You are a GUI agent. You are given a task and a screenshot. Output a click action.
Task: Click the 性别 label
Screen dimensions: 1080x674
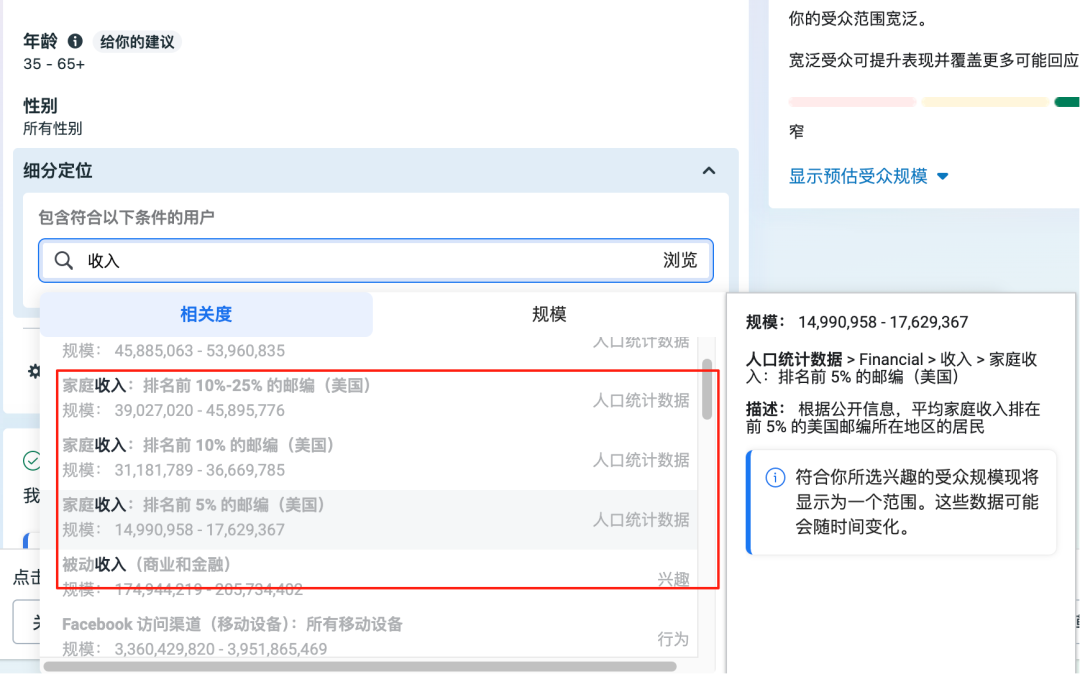coord(40,106)
